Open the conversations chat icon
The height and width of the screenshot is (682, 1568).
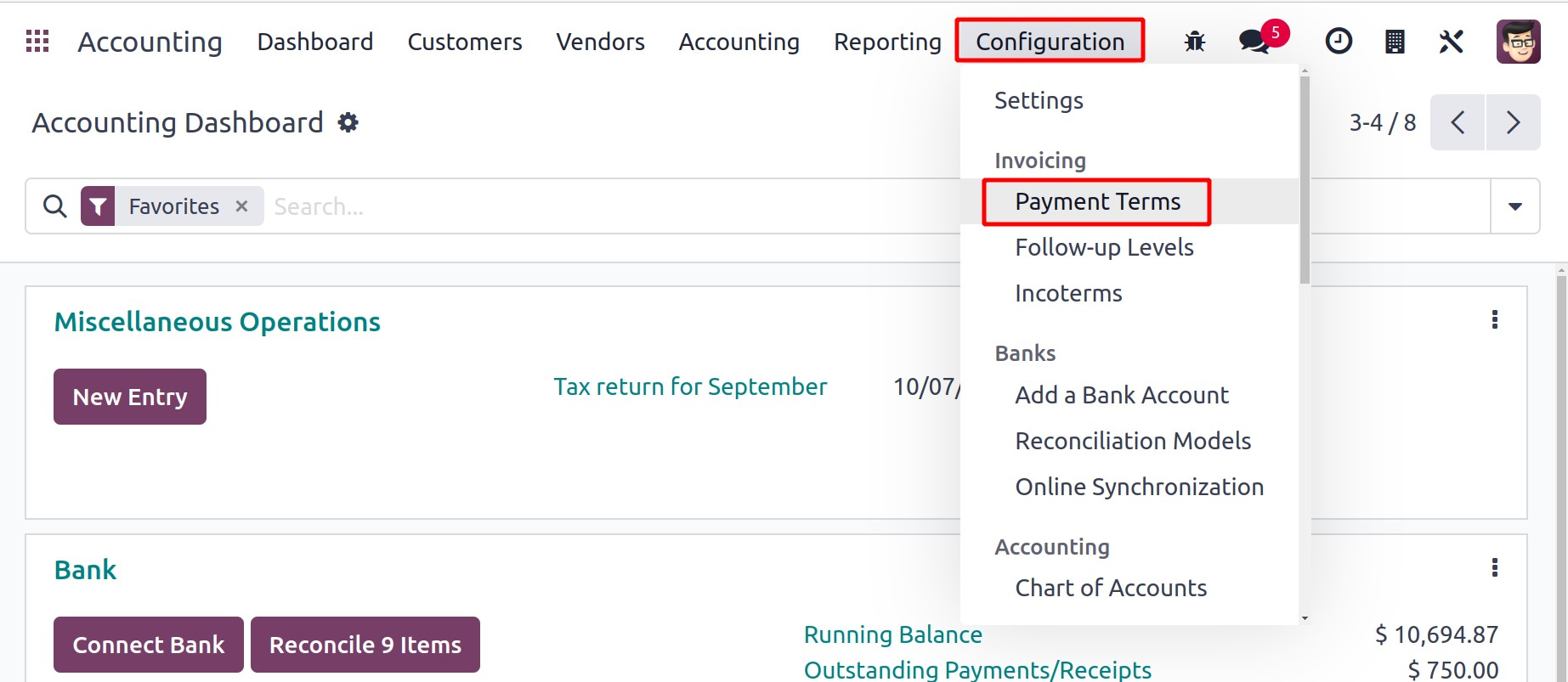click(1254, 41)
